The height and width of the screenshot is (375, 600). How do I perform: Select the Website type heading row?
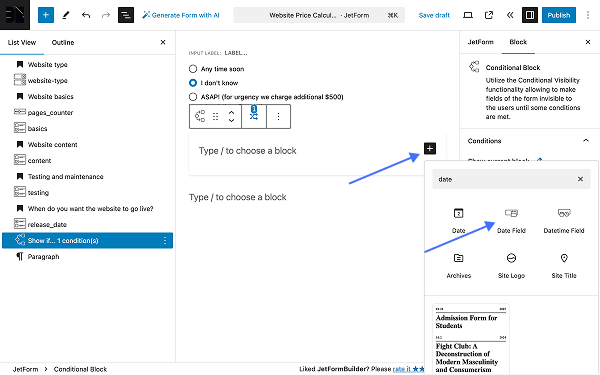tap(87, 64)
